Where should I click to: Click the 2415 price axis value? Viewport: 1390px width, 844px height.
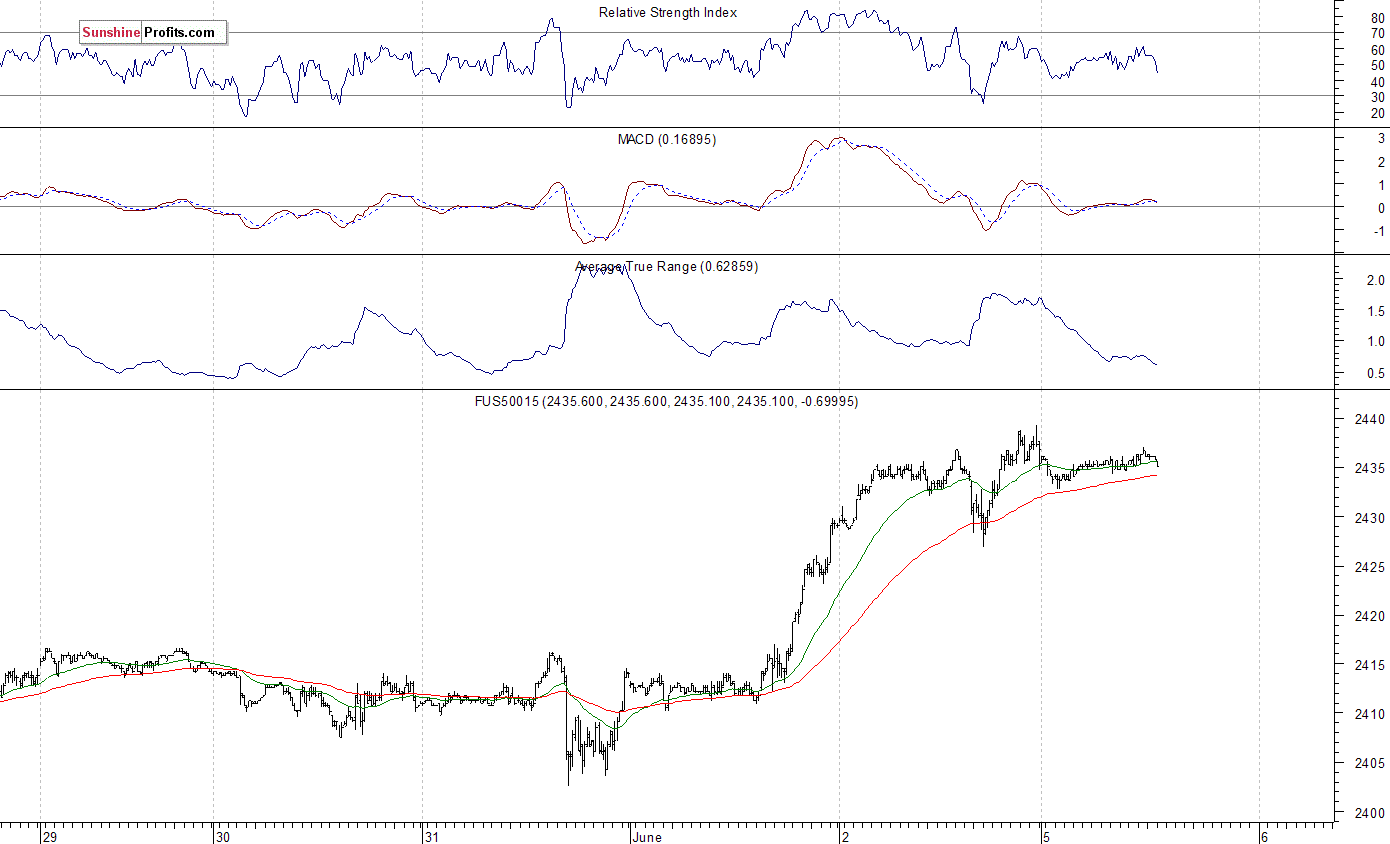point(1369,665)
